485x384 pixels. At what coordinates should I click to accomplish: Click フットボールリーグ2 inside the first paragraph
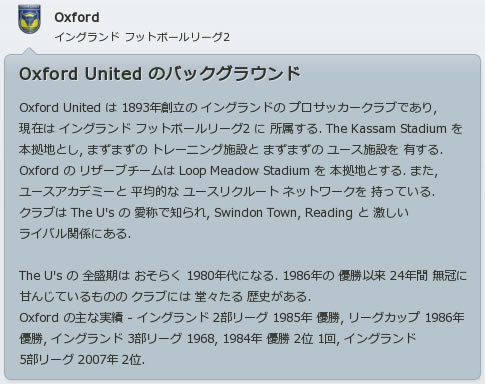193,129
